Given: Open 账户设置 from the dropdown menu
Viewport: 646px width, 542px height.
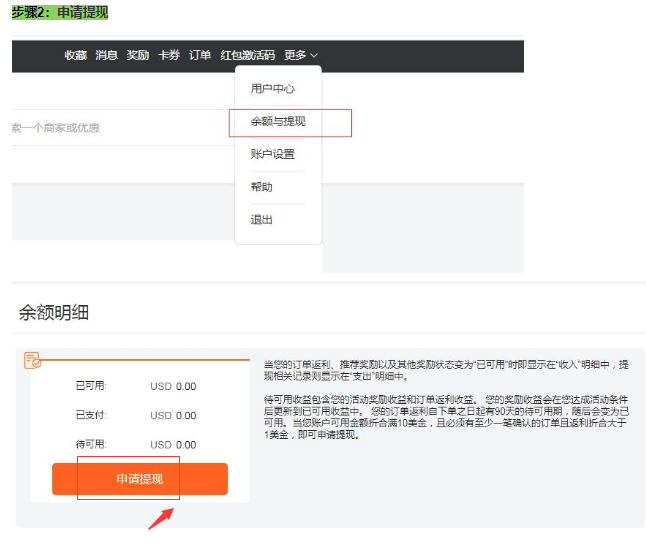Looking at the screenshot, I should 272,154.
